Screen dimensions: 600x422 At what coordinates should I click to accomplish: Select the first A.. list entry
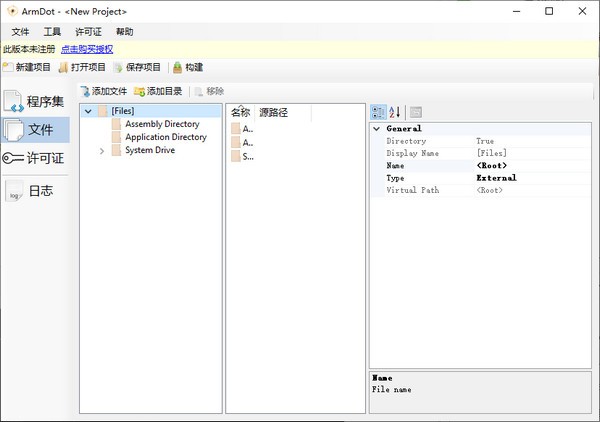242,129
